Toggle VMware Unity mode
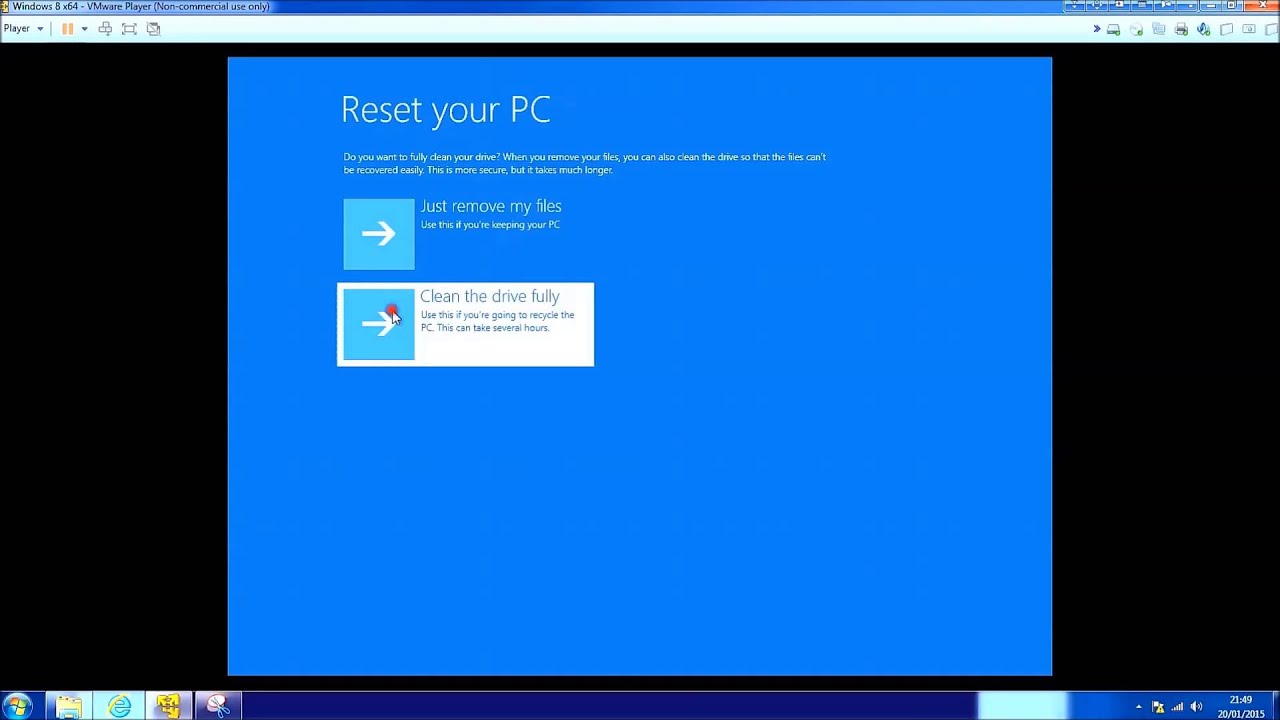This screenshot has height=720, width=1280. pos(153,29)
